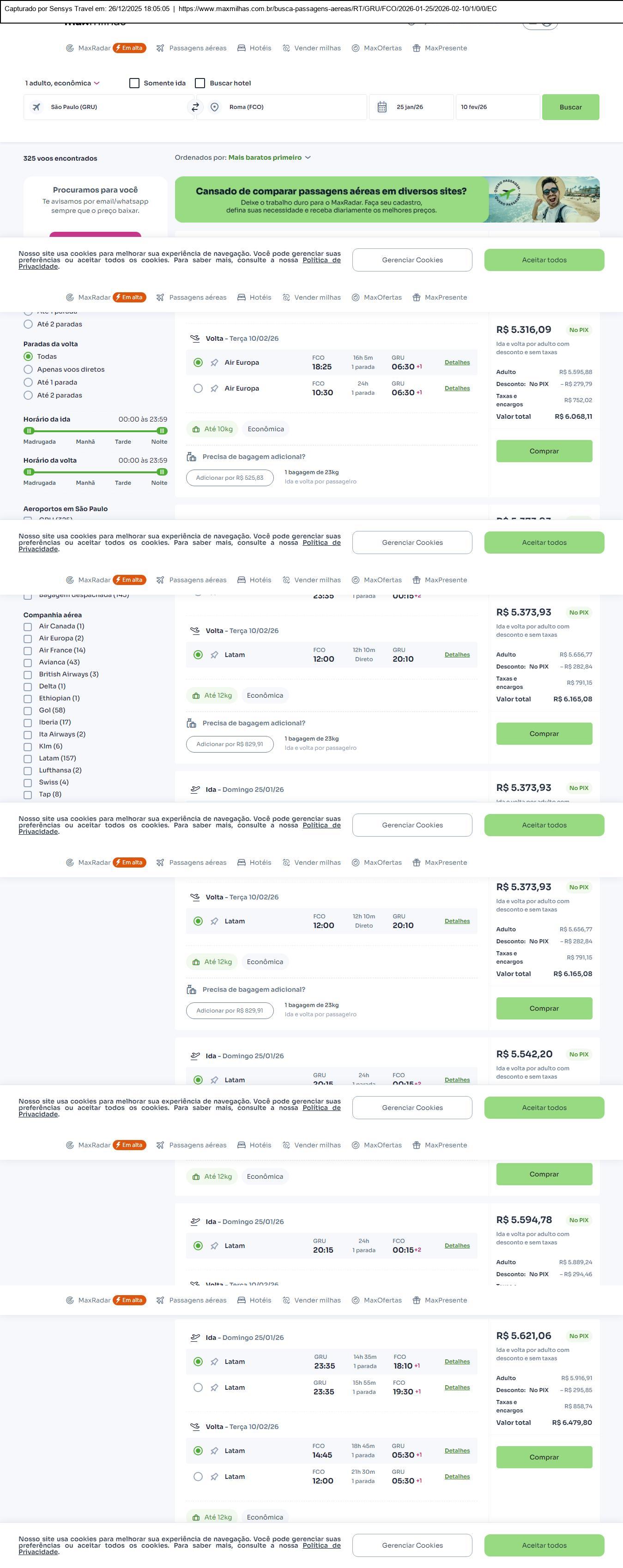Click the suitcase icon next to Até 10kg
Image resolution: width=623 pixels, height=1568 pixels.
(195, 429)
